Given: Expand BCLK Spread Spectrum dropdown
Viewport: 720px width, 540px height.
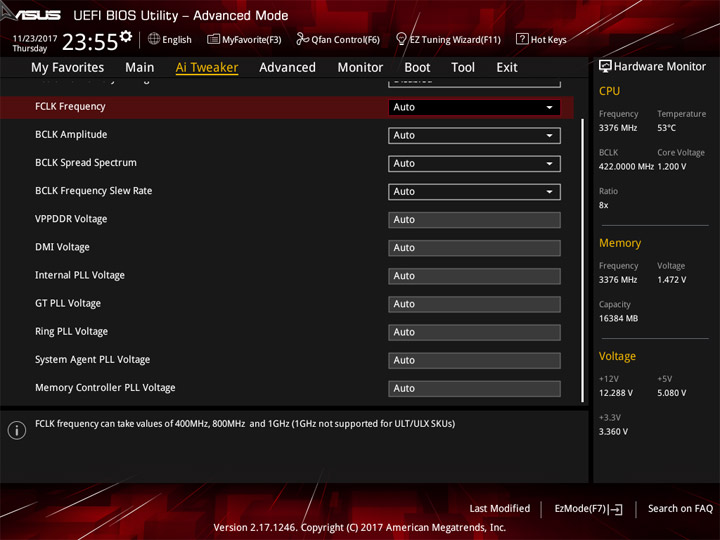Looking at the screenshot, I should pos(474,164).
